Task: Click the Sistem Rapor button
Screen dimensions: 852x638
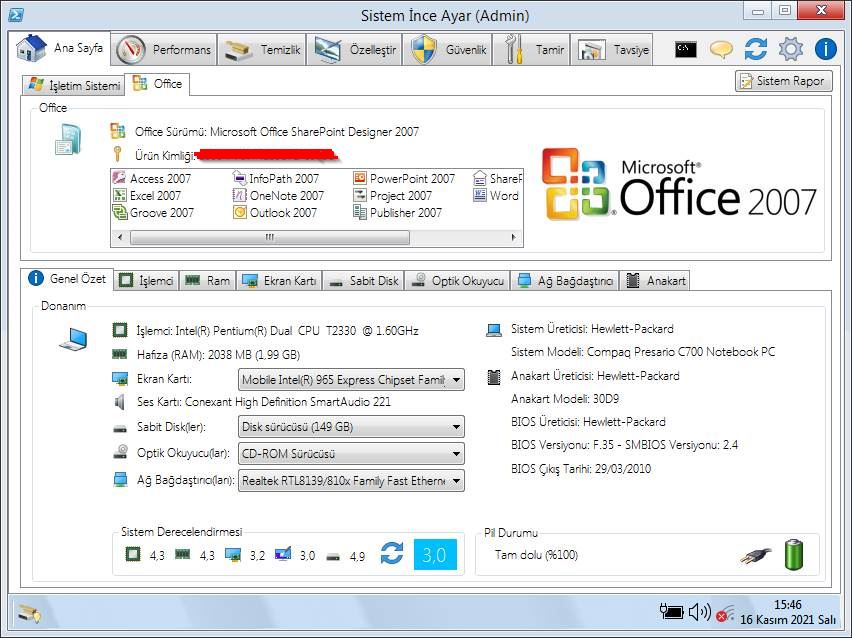Action: [x=783, y=81]
